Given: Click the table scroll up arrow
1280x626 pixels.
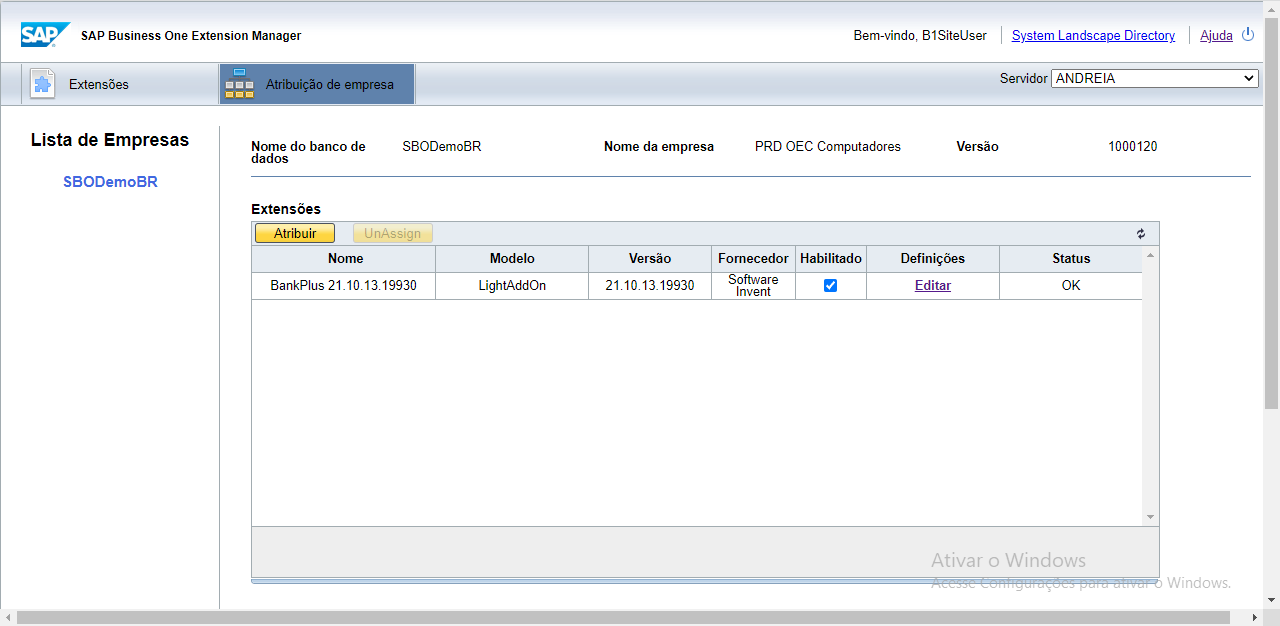Looking at the screenshot, I should click(x=1150, y=255).
